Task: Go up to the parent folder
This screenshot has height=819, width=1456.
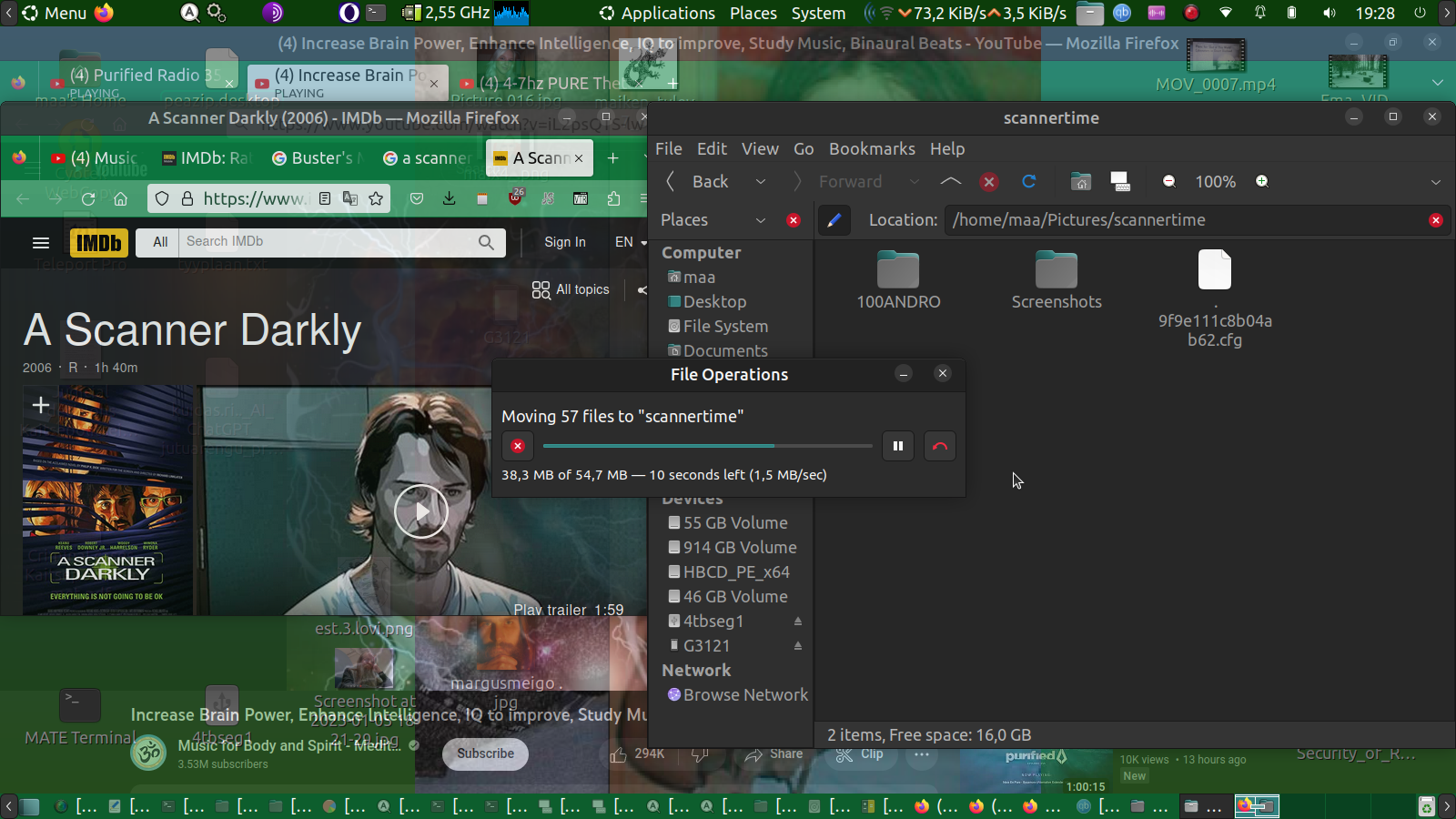Action: coord(950,182)
